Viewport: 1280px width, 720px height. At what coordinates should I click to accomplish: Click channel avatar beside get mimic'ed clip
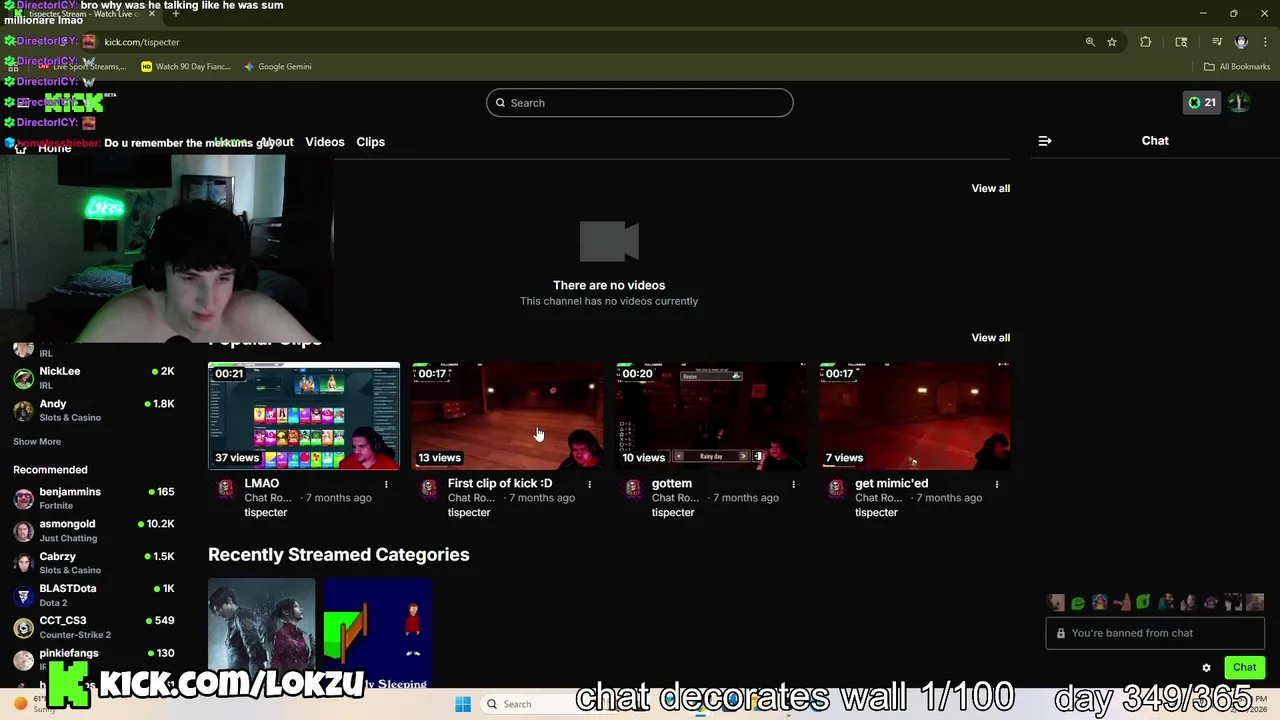pos(837,488)
